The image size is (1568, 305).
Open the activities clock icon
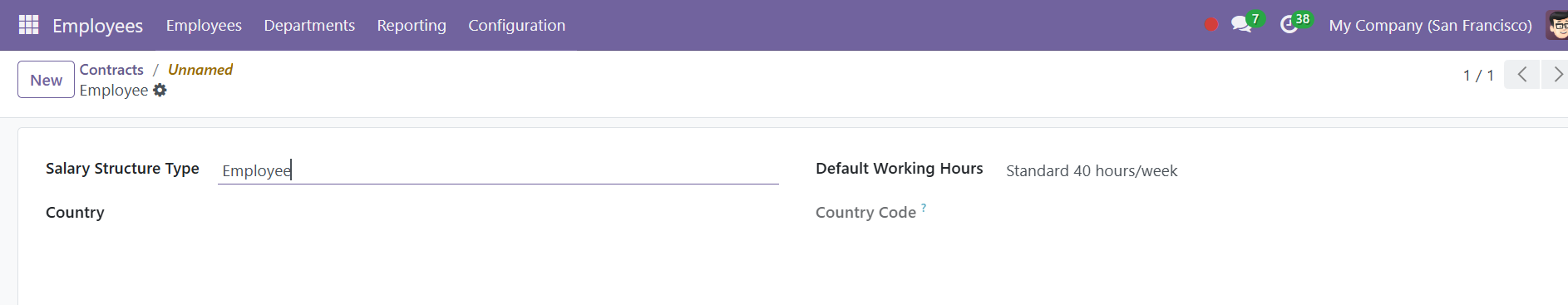(1289, 25)
